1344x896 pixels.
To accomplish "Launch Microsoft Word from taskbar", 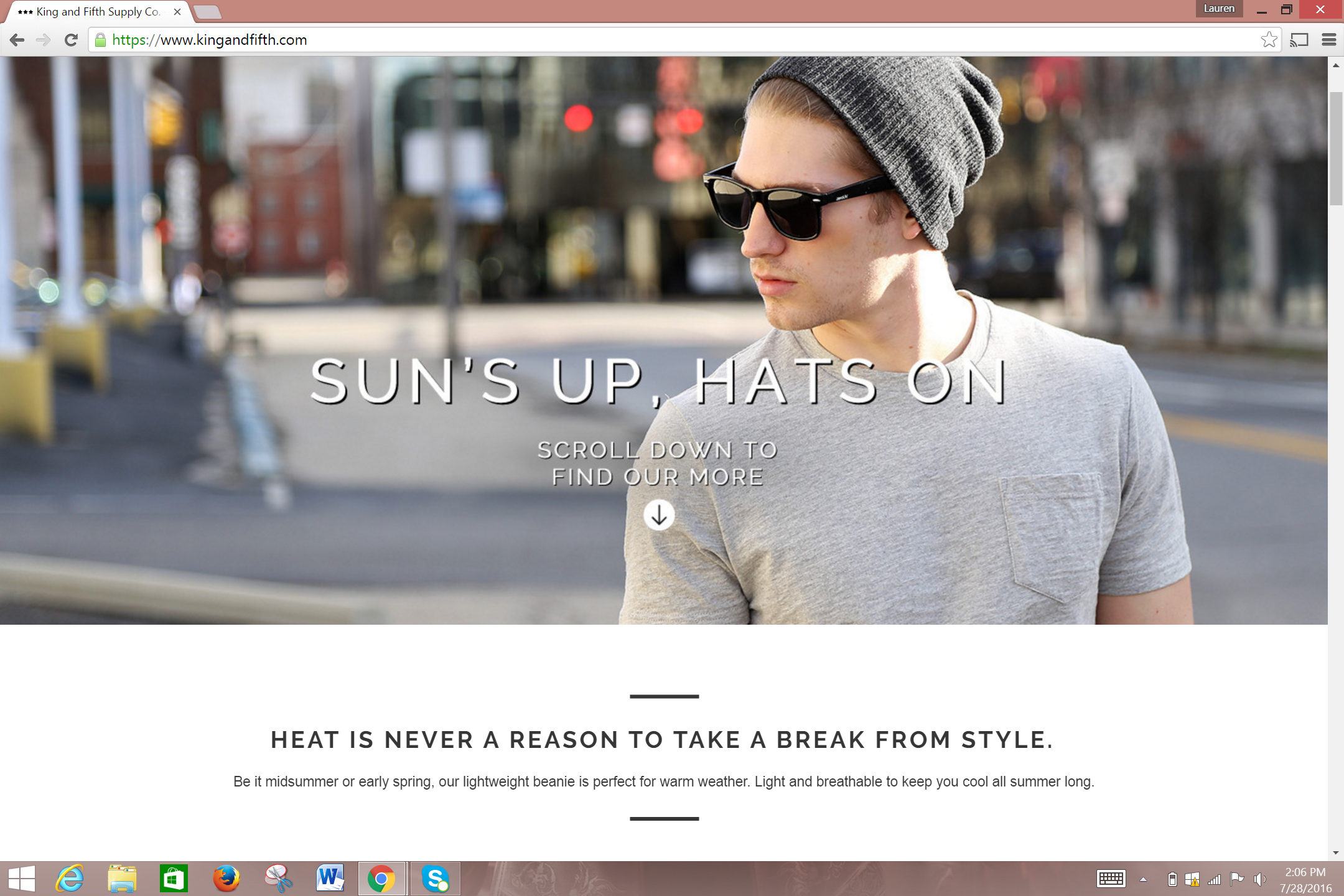I will point(330,879).
